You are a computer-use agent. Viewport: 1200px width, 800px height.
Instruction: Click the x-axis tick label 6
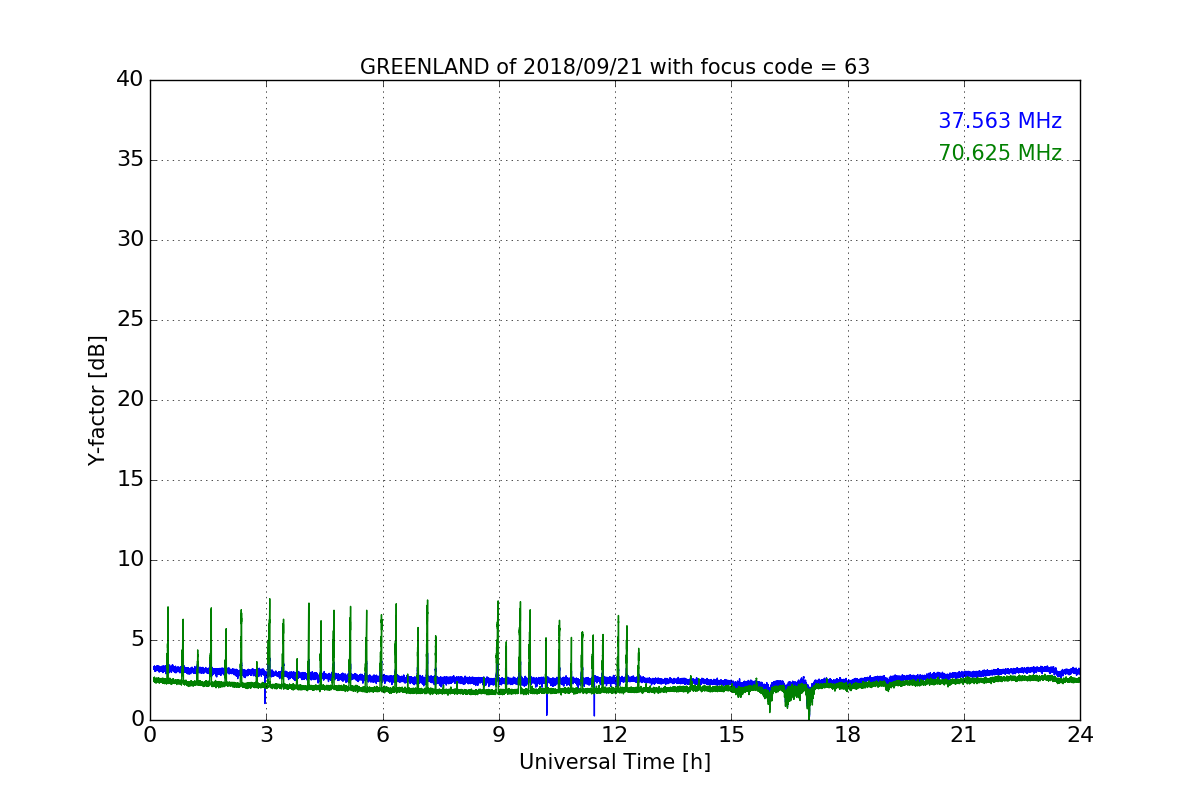[x=382, y=735]
